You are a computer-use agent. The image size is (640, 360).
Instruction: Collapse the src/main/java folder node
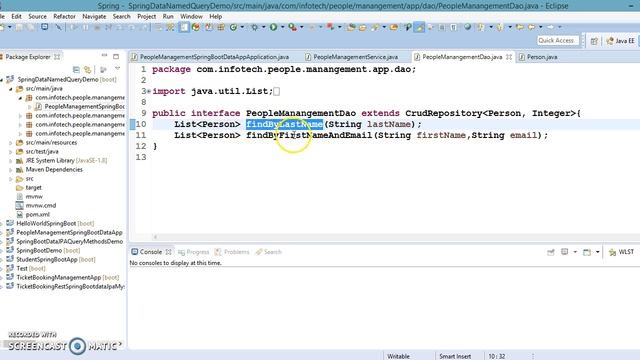tap(11, 89)
